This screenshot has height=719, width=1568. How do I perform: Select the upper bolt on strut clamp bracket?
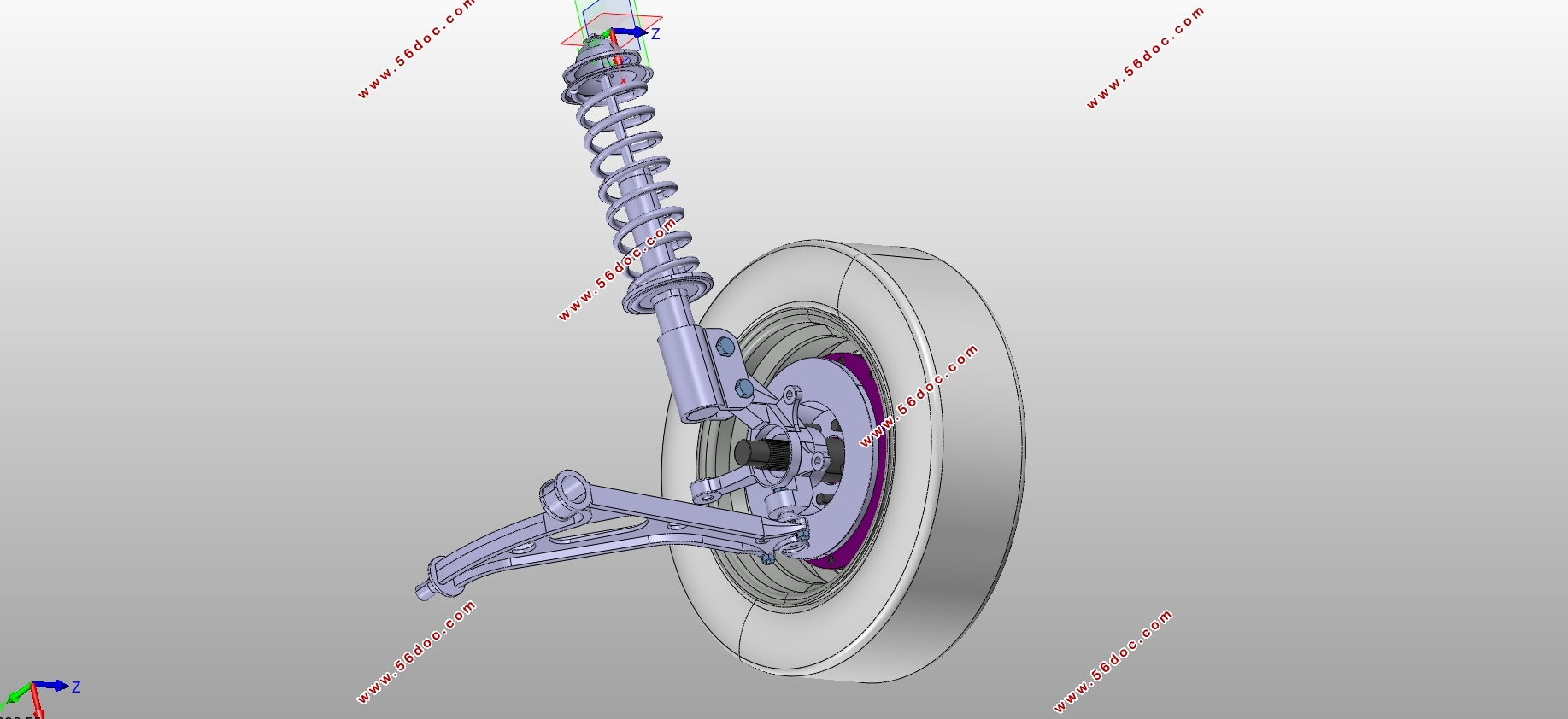(x=725, y=346)
